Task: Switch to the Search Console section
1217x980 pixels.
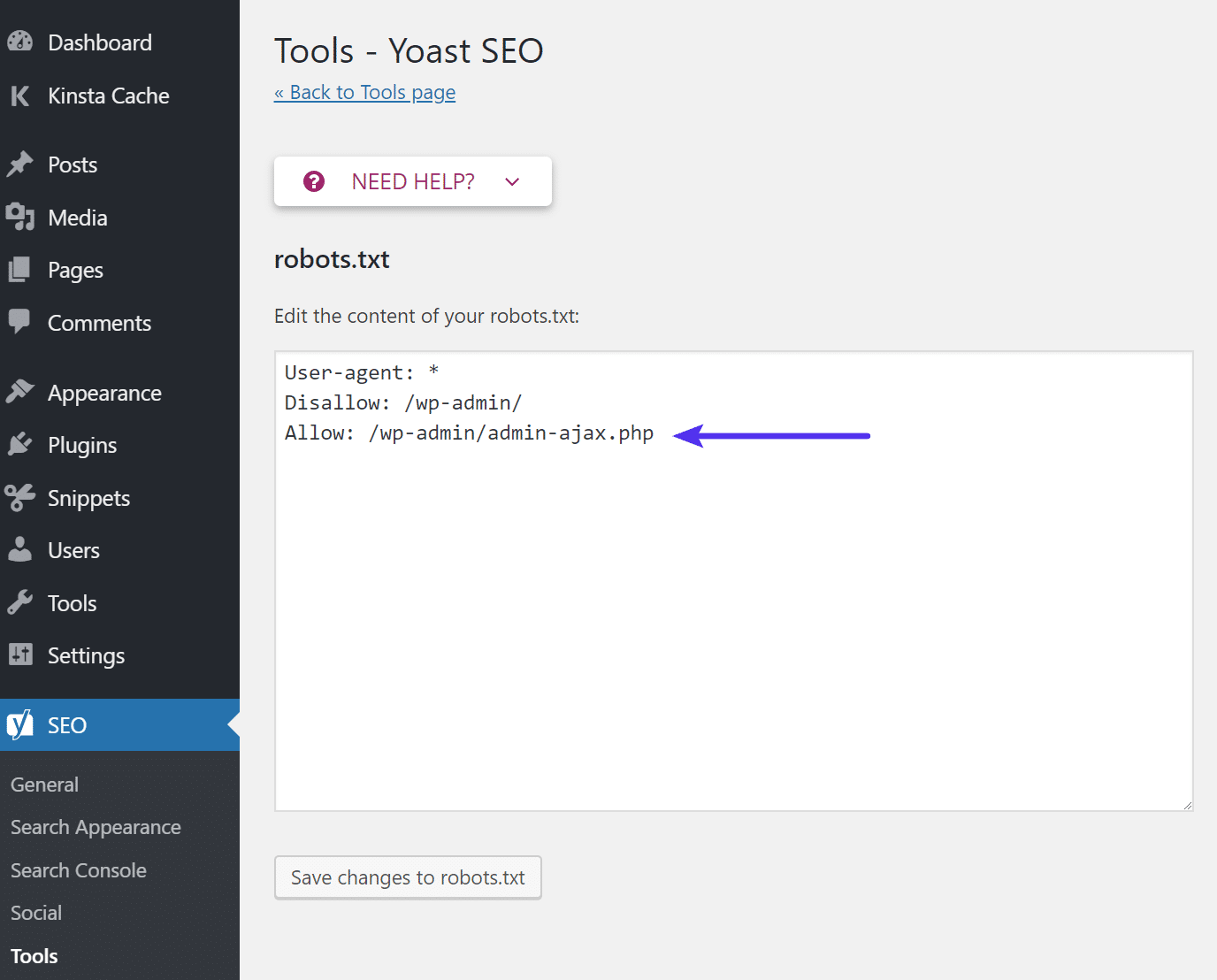Action: pyautogui.click(x=78, y=870)
